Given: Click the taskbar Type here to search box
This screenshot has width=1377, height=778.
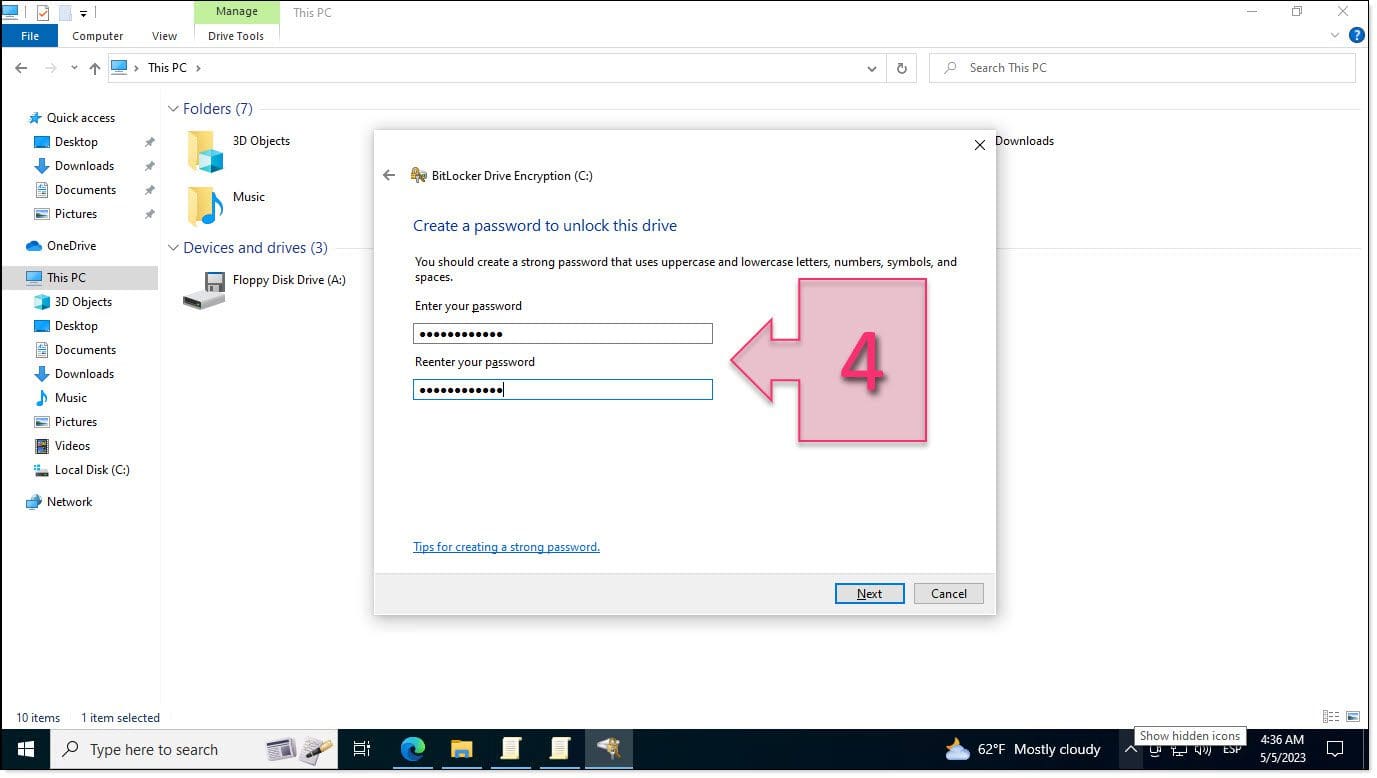Looking at the screenshot, I should [193, 749].
